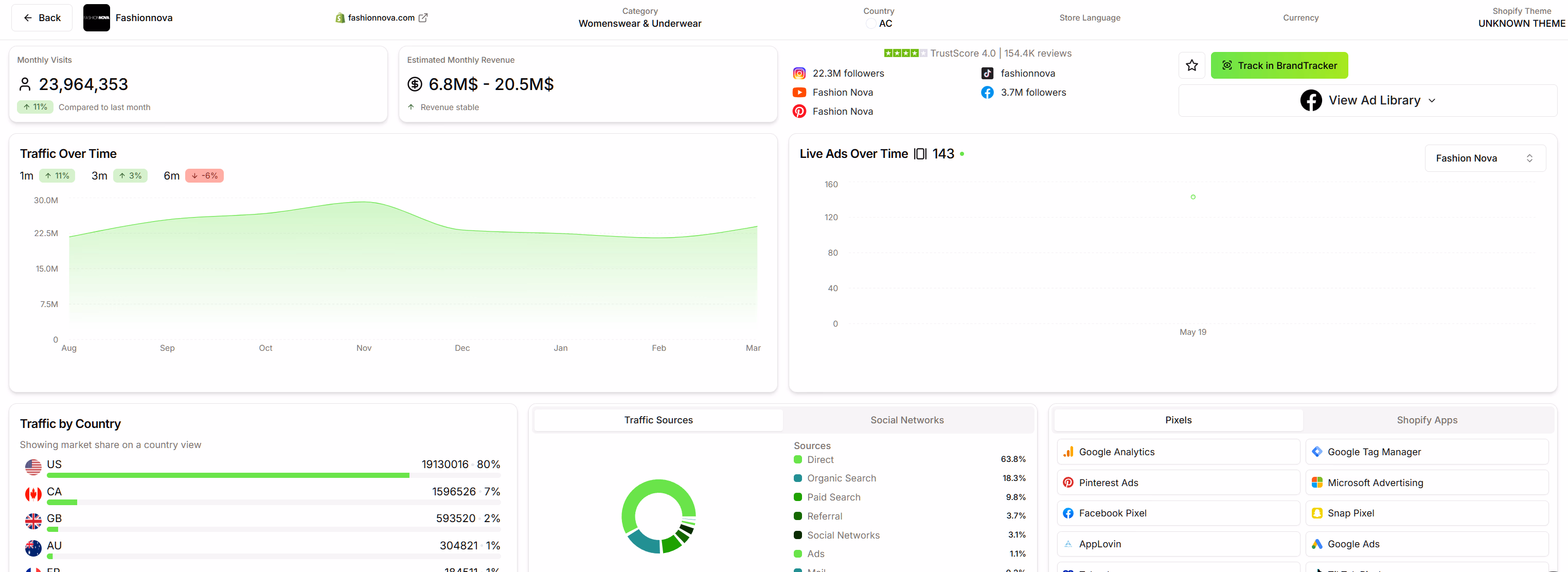1568x572 pixels.
Task: Click the Google Analytics pixel icon
Action: click(1067, 452)
